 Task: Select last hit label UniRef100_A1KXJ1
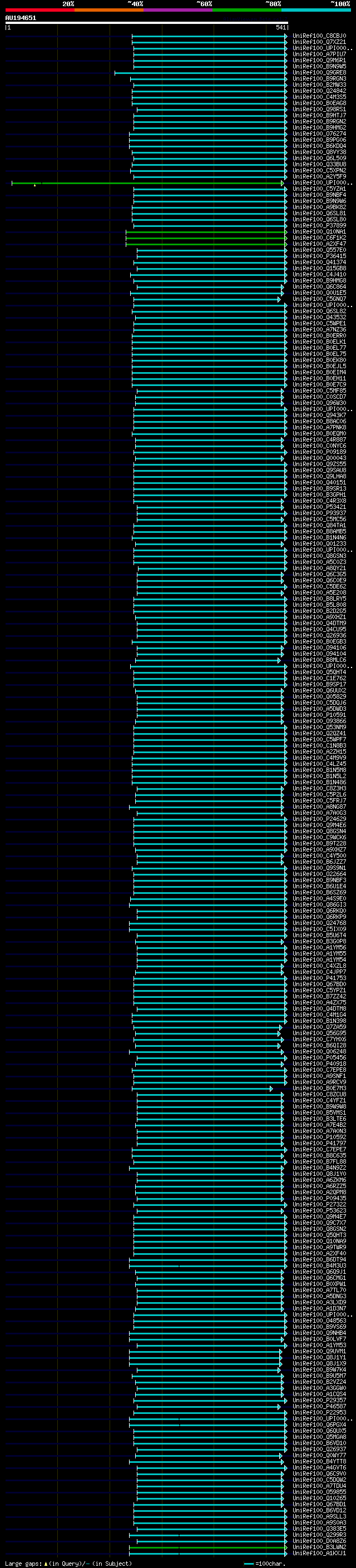click(x=319, y=1553)
